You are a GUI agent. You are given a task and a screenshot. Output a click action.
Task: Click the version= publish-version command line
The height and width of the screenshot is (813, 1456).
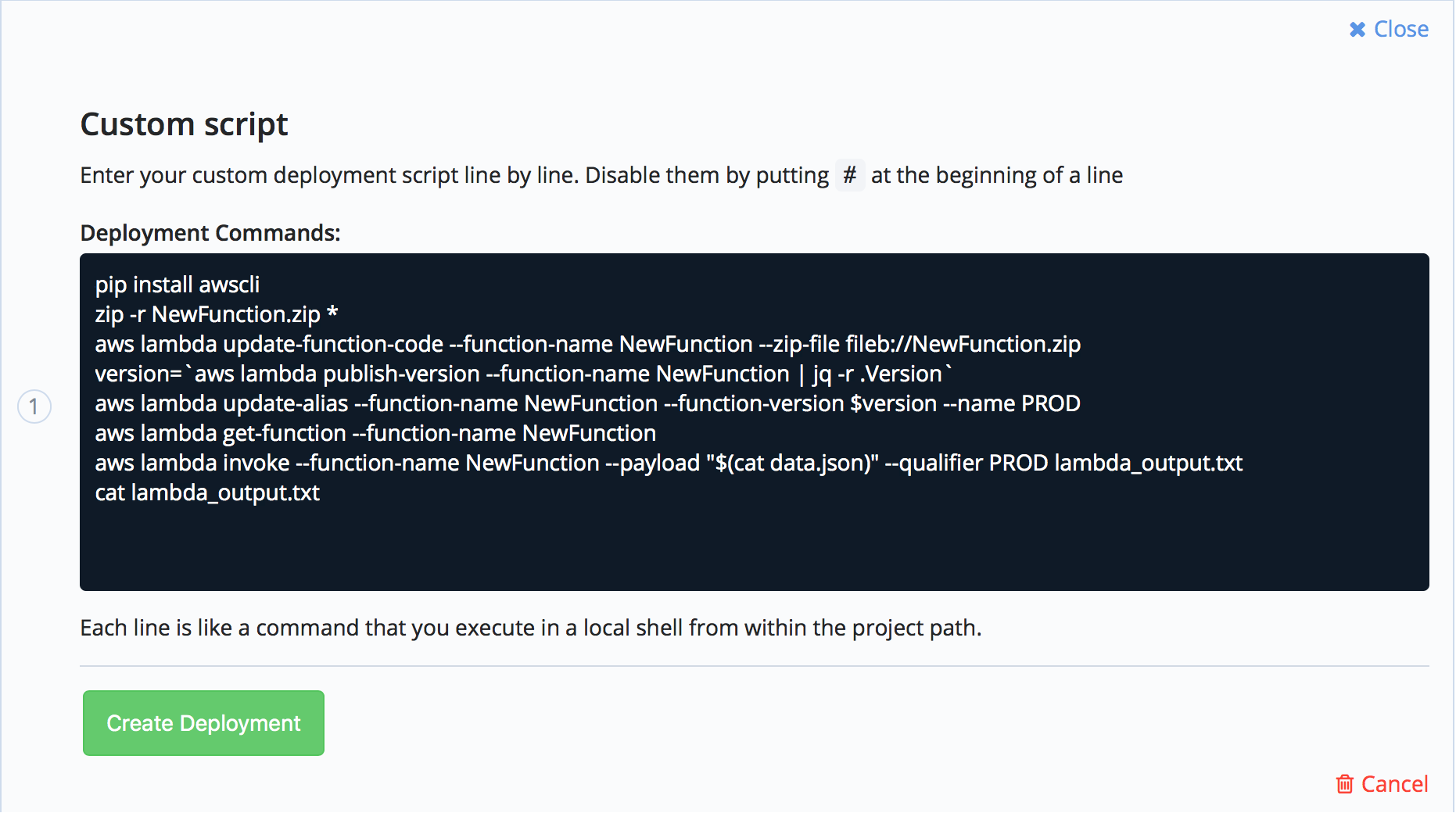coord(522,374)
